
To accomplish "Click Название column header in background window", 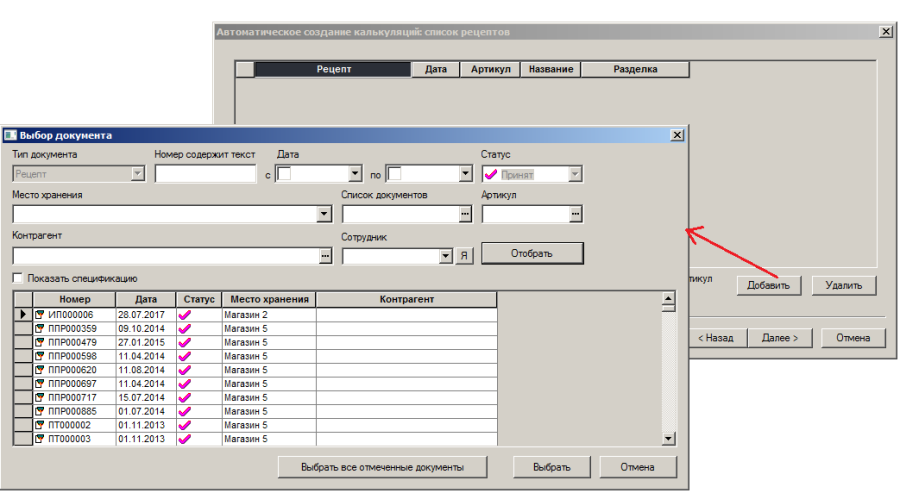I will tap(550, 69).
